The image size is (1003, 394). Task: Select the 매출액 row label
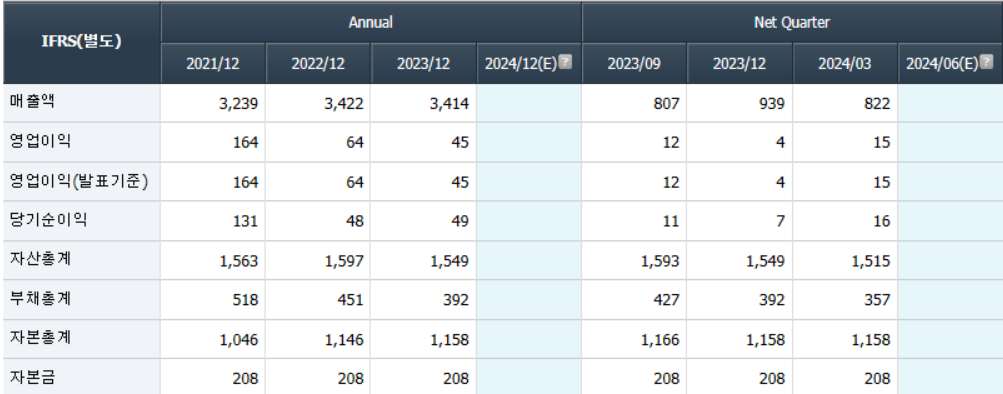click(x=32, y=102)
